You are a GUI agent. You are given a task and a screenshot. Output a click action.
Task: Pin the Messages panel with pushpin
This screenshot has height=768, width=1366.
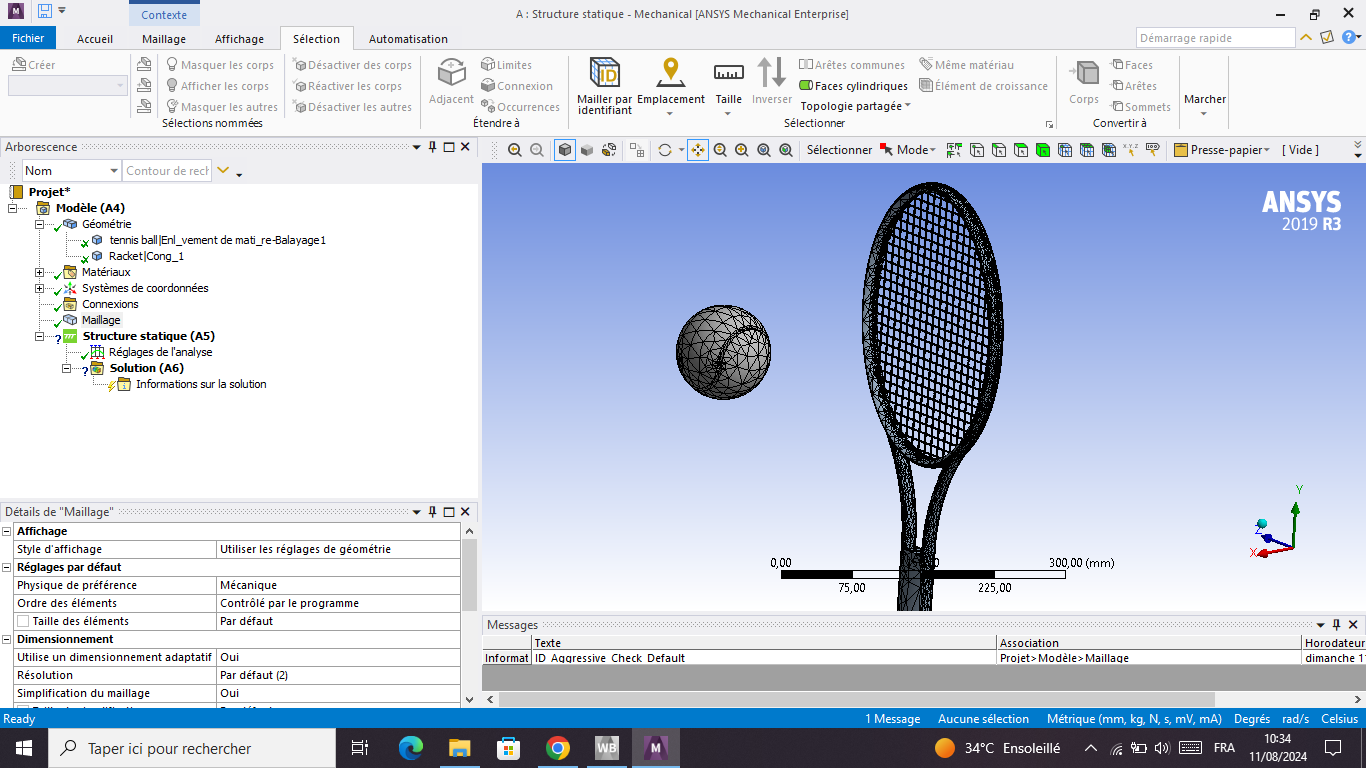coord(1336,625)
